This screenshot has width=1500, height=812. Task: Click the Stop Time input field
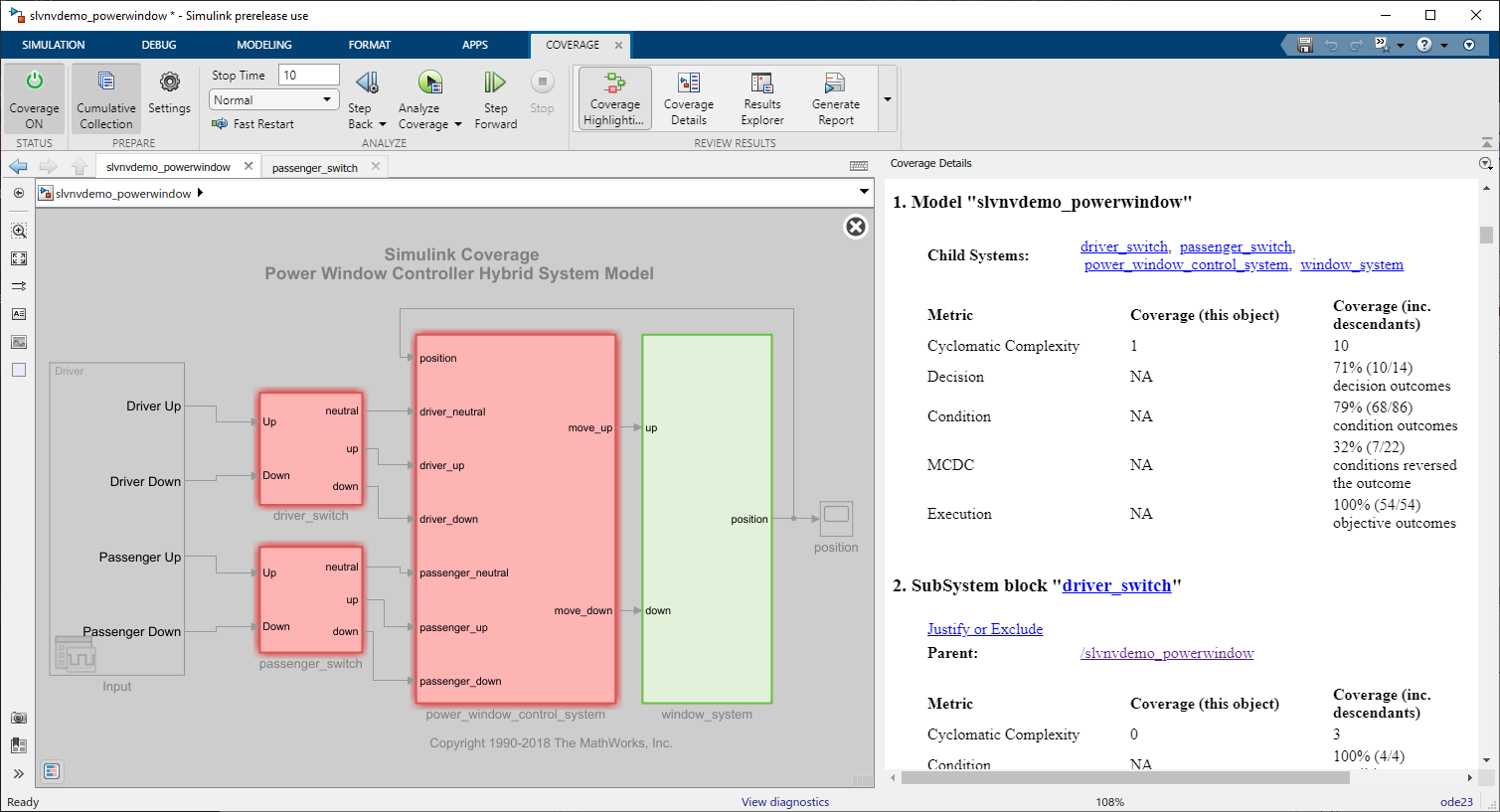click(x=309, y=76)
